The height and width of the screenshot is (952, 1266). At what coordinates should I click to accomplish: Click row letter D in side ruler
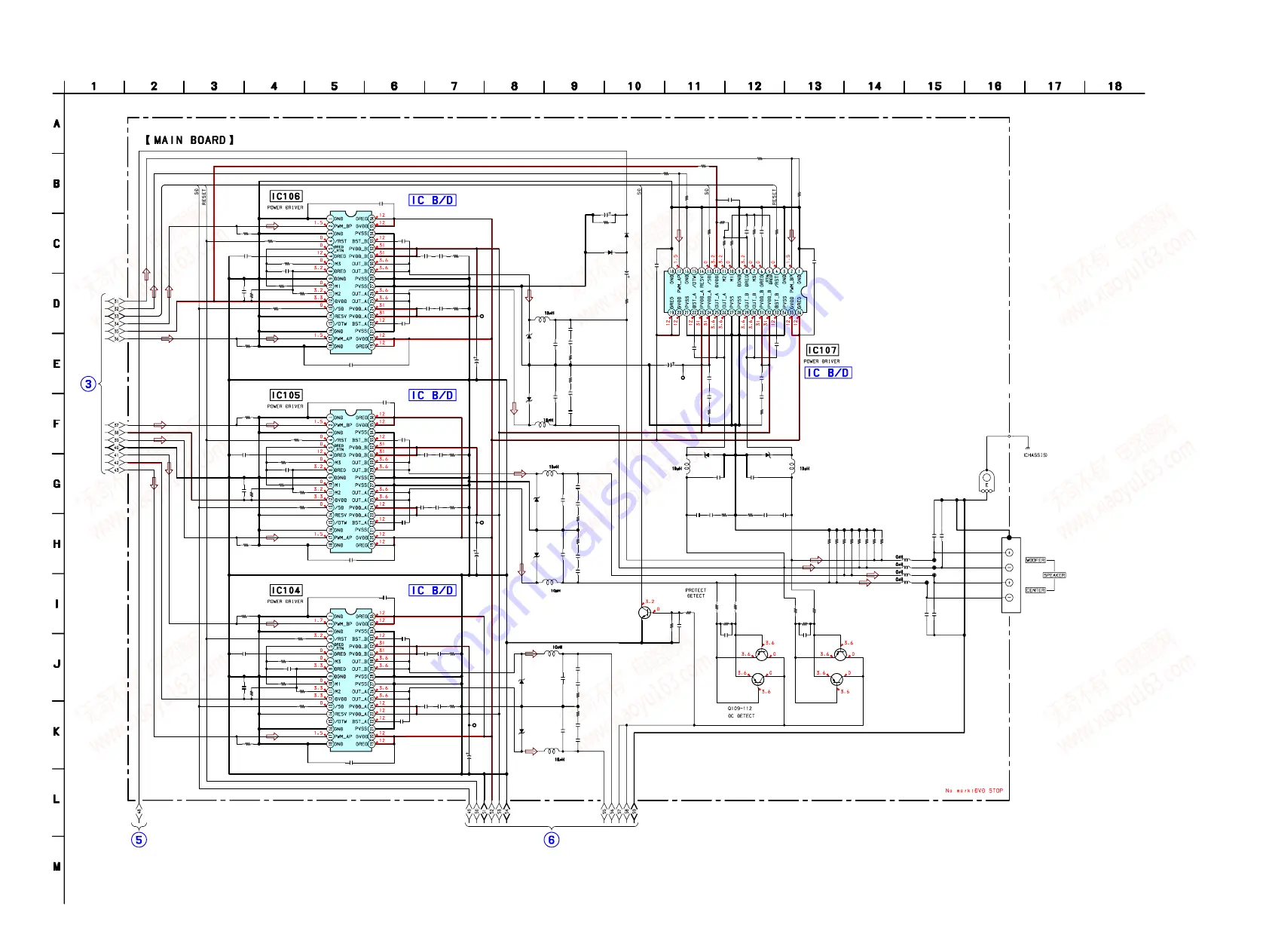point(57,304)
